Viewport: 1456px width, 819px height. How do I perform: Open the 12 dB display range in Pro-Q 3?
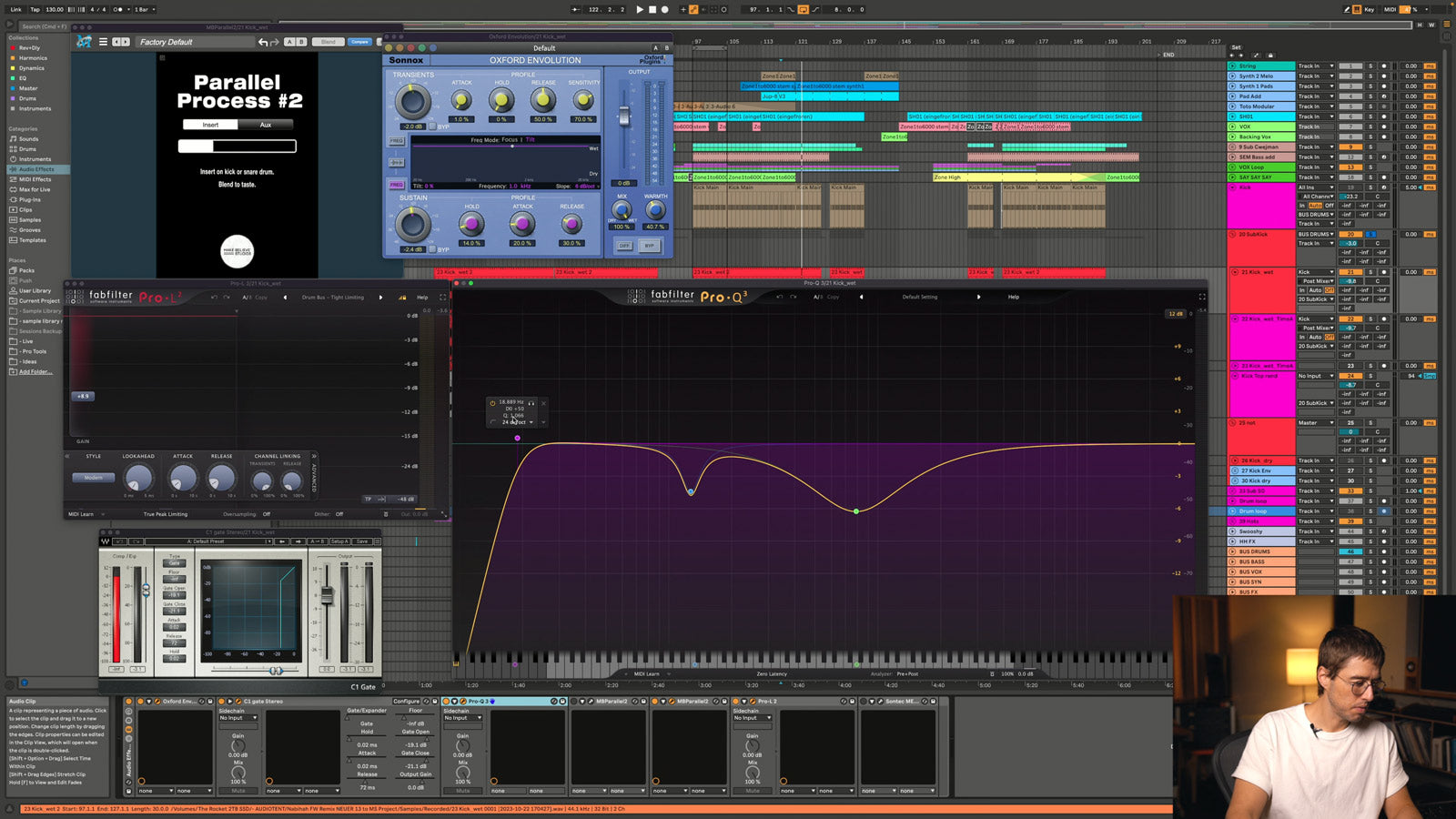click(x=1176, y=314)
